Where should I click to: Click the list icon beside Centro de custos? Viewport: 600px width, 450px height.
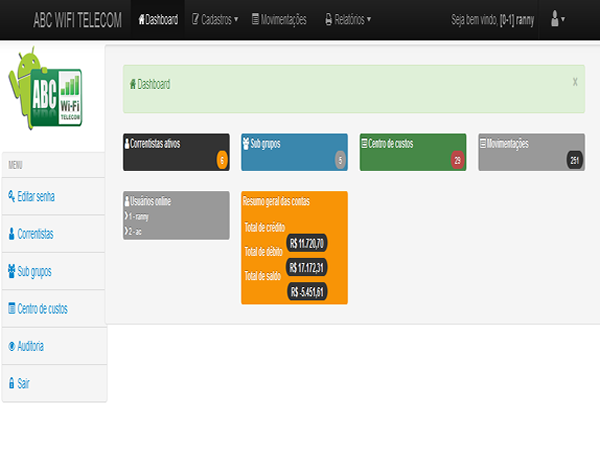(x=11, y=309)
